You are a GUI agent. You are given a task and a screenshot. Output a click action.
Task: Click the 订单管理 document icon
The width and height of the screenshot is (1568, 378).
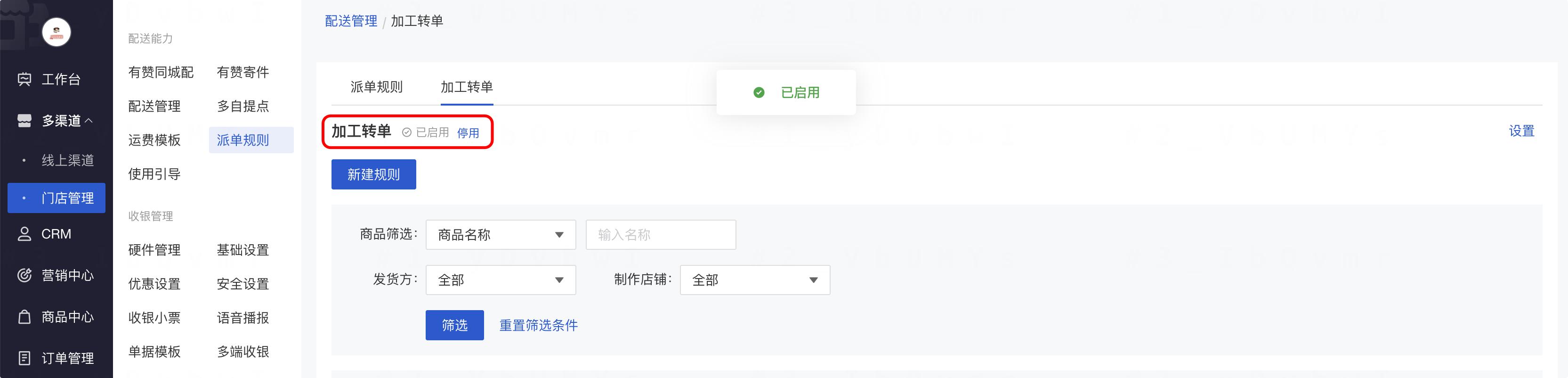[24, 358]
